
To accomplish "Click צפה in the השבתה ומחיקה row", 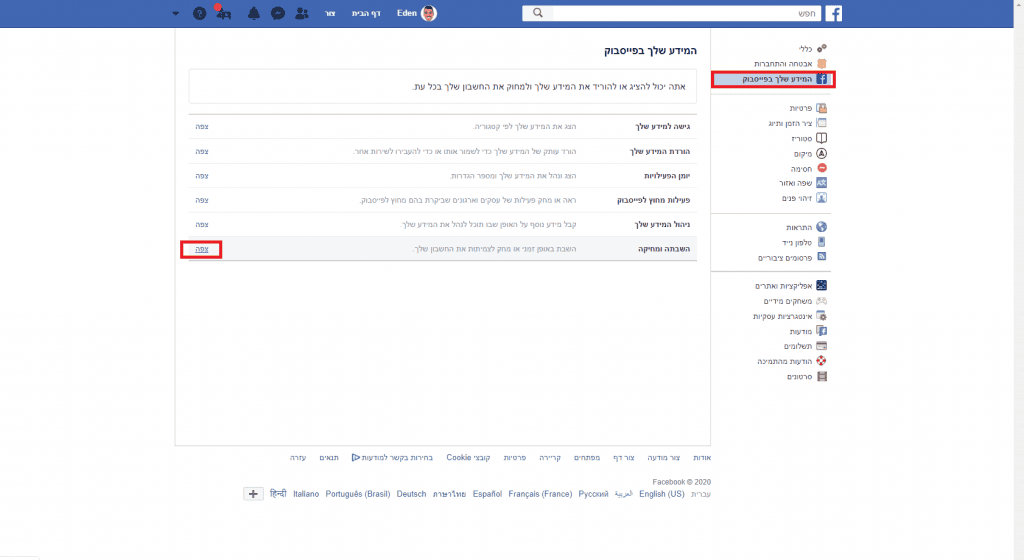I will pos(202,249).
